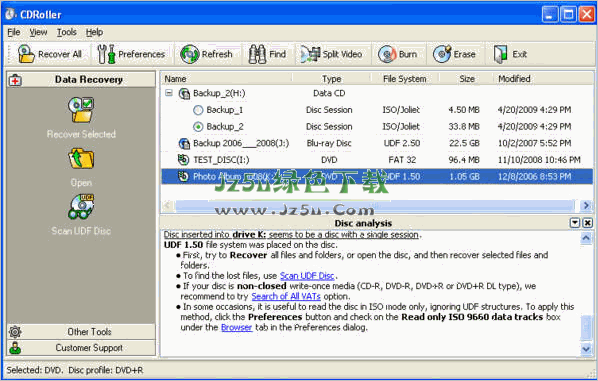Open the Tools menu
This screenshot has width=598, height=381.
point(67,32)
